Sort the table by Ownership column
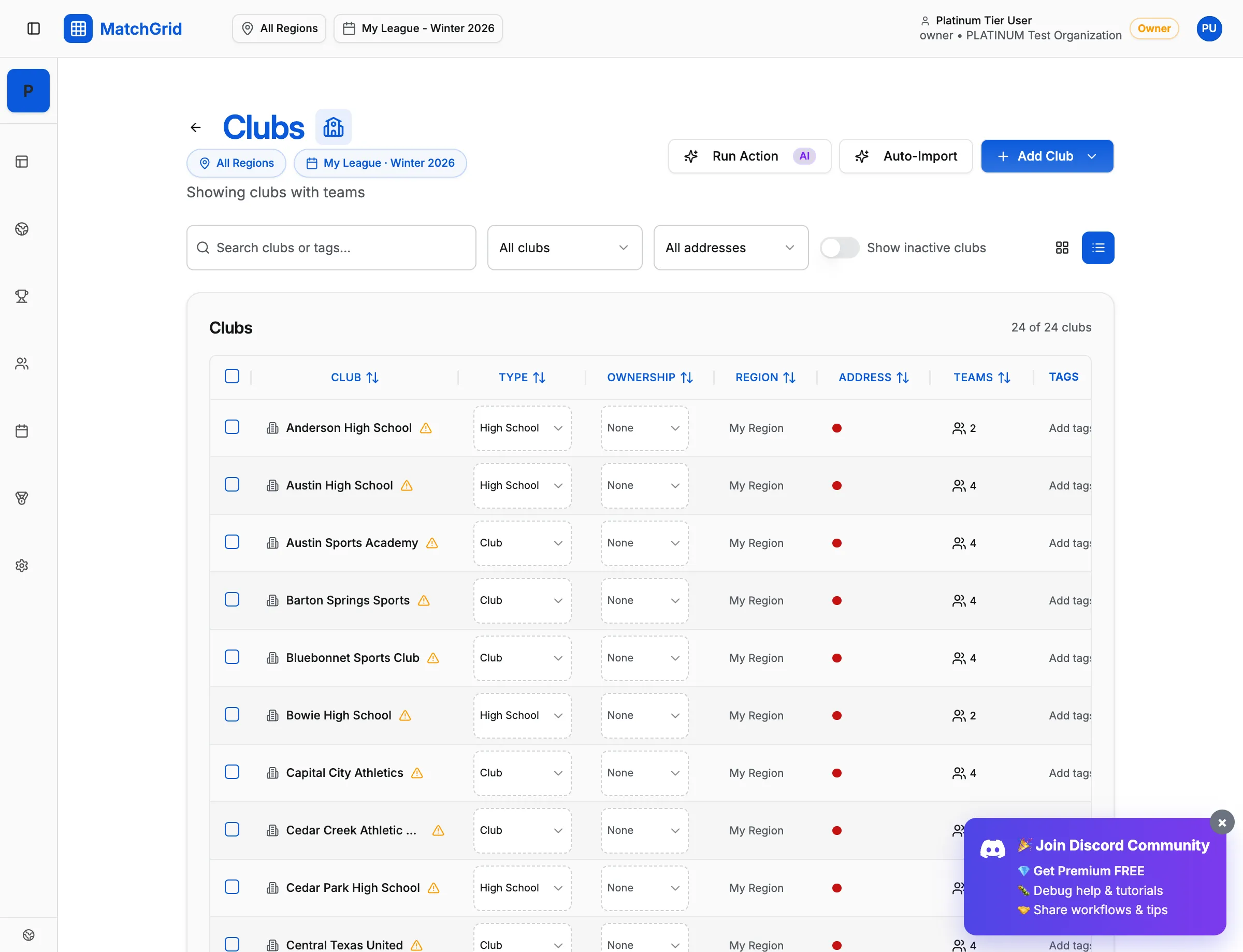 [650, 377]
